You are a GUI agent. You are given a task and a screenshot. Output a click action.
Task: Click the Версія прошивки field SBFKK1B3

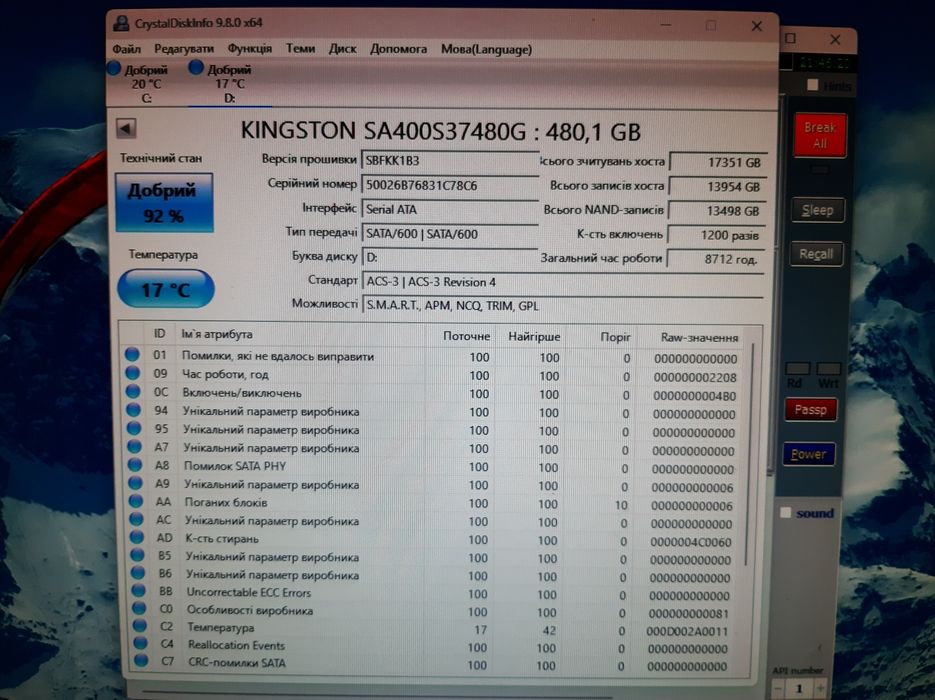[450, 160]
